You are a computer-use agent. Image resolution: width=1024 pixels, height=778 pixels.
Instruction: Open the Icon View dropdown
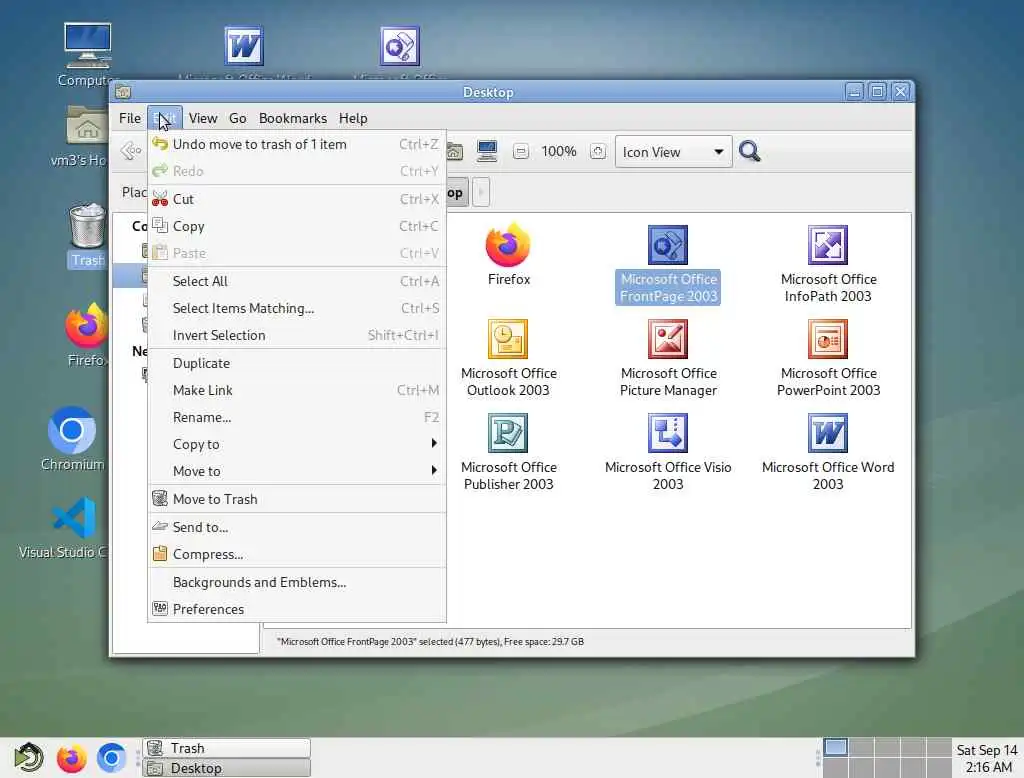[673, 152]
